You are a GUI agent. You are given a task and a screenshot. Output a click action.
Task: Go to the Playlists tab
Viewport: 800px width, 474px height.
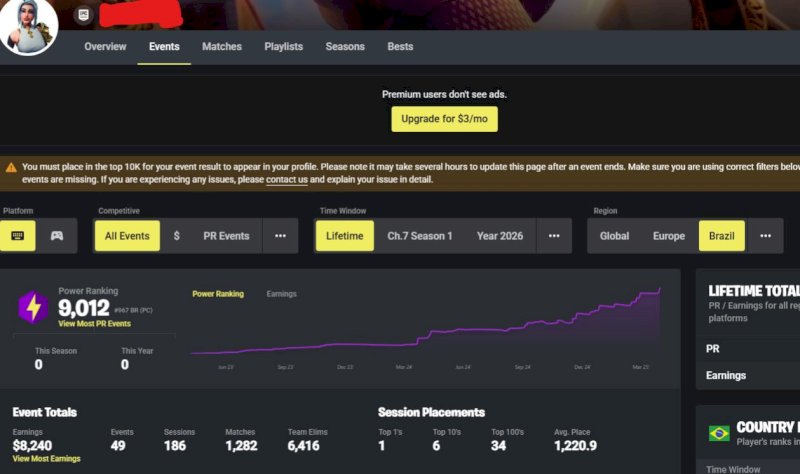point(284,46)
